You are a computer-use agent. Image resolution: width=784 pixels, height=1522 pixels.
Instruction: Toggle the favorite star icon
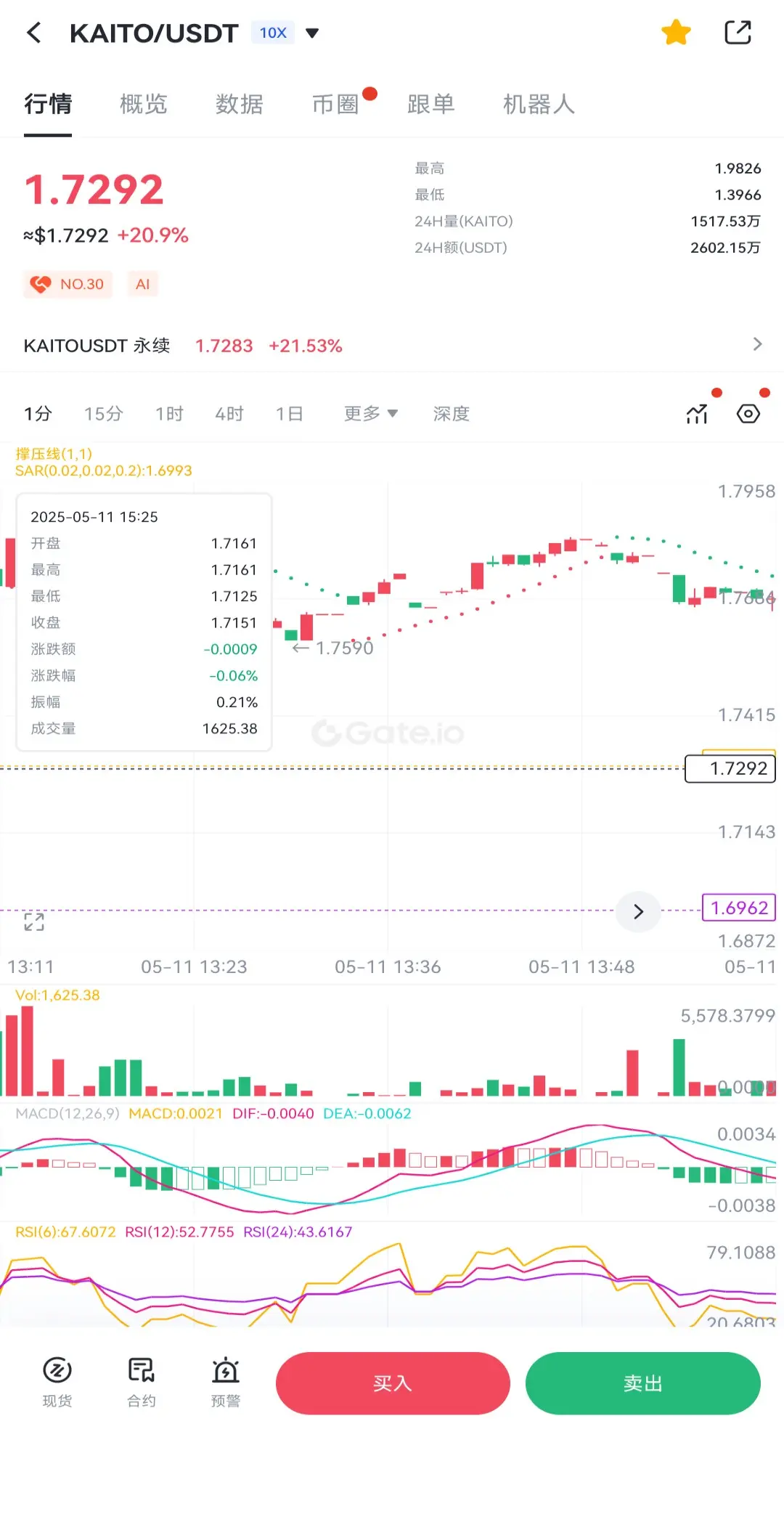click(676, 33)
